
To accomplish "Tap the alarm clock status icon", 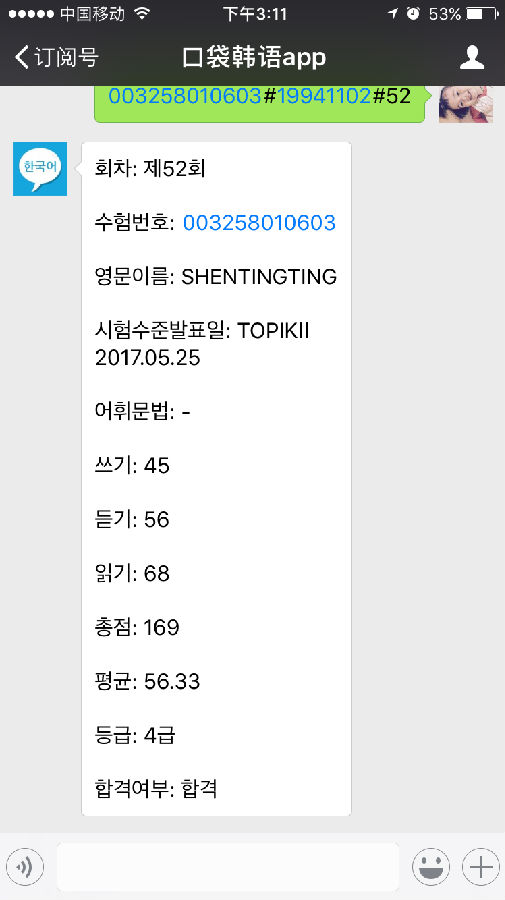I will [x=413, y=14].
